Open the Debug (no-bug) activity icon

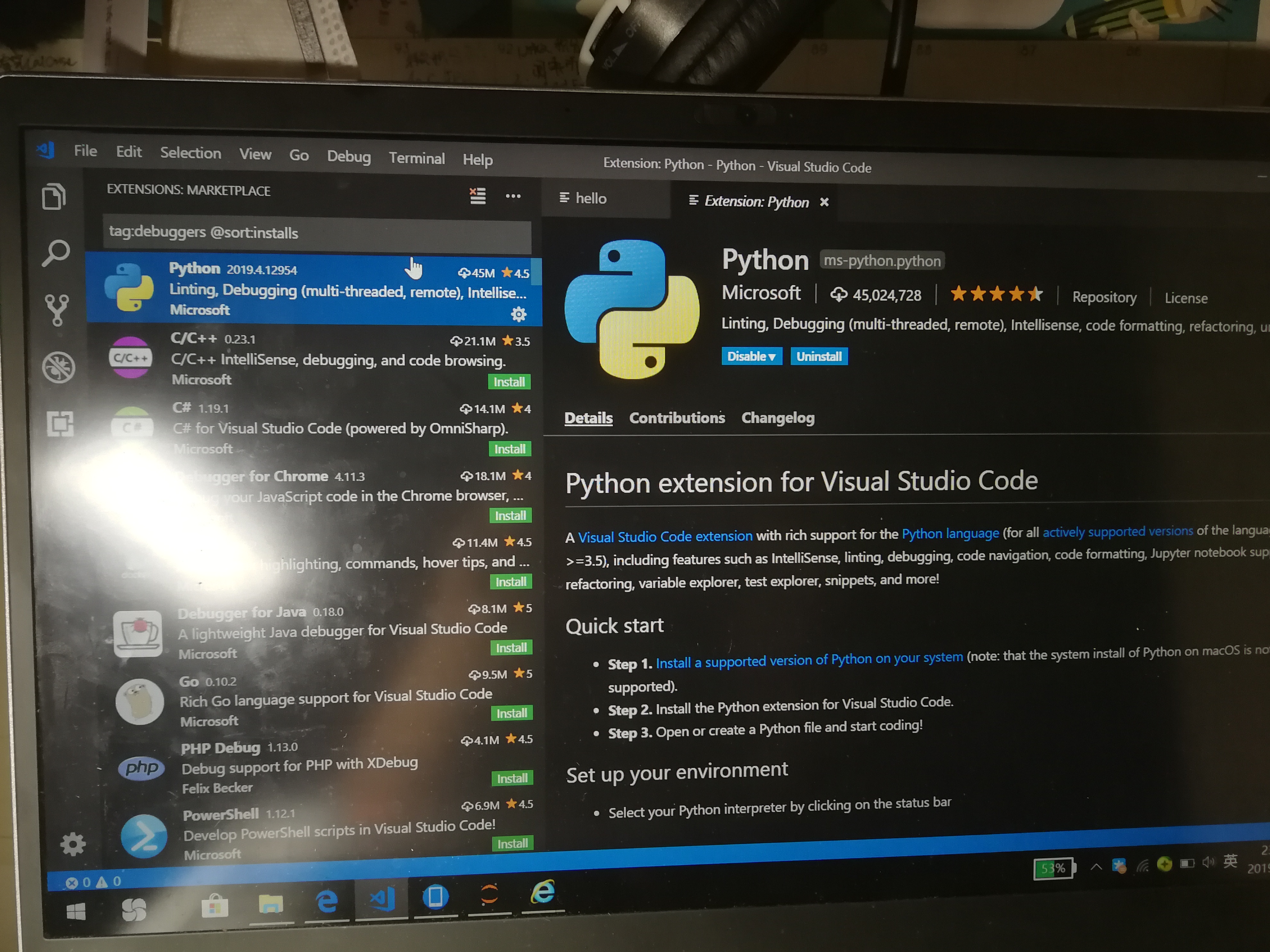click(x=59, y=367)
